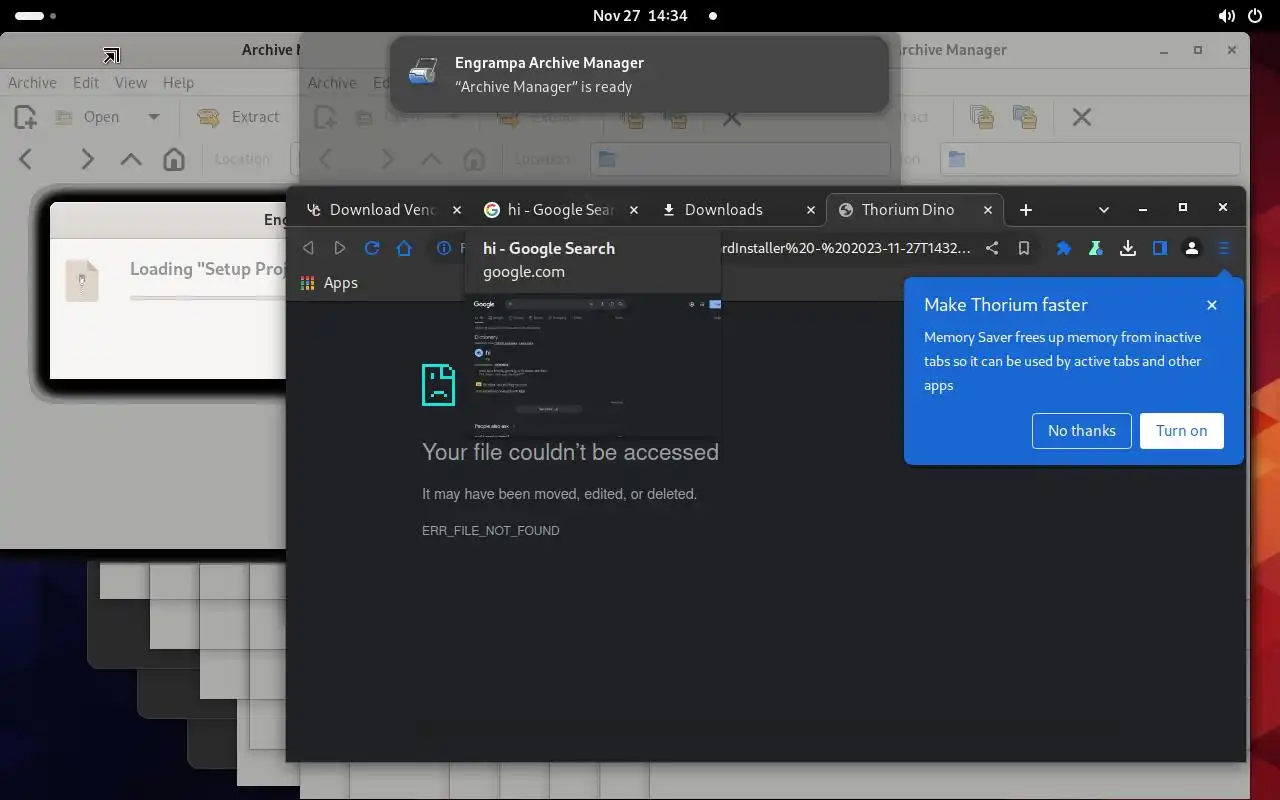
Task: Click loading progress bar in Engrampa dialog
Action: [x=208, y=297]
